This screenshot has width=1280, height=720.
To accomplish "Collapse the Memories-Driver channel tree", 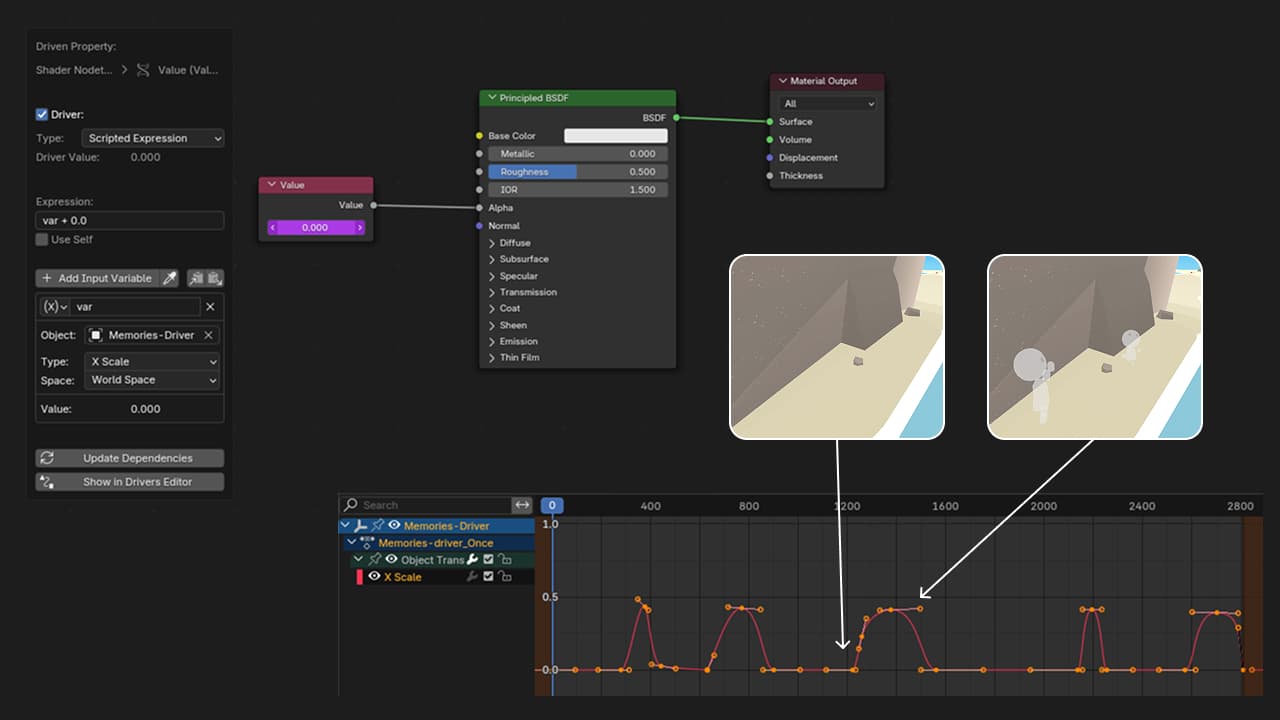I will pyautogui.click(x=346, y=525).
